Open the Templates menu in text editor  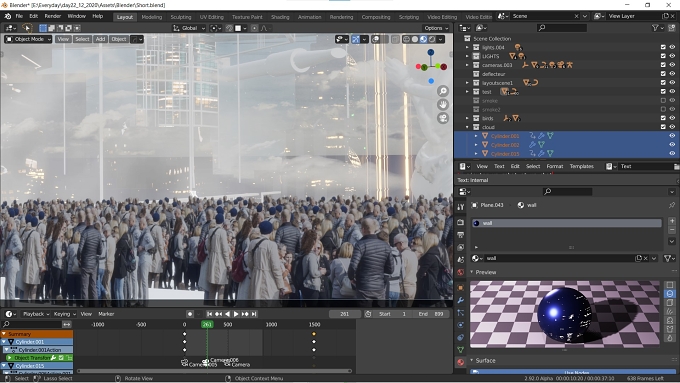pos(581,166)
